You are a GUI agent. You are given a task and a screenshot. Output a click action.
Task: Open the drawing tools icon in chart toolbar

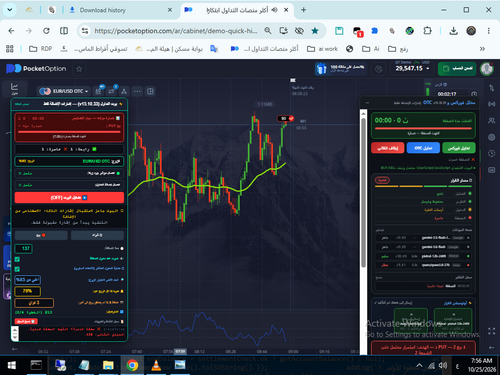click(x=124, y=91)
